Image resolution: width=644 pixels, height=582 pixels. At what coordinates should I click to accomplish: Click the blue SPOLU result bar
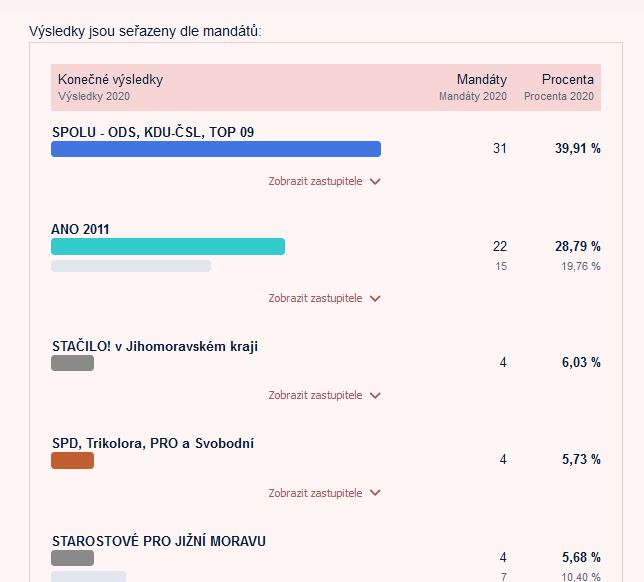coord(216,149)
